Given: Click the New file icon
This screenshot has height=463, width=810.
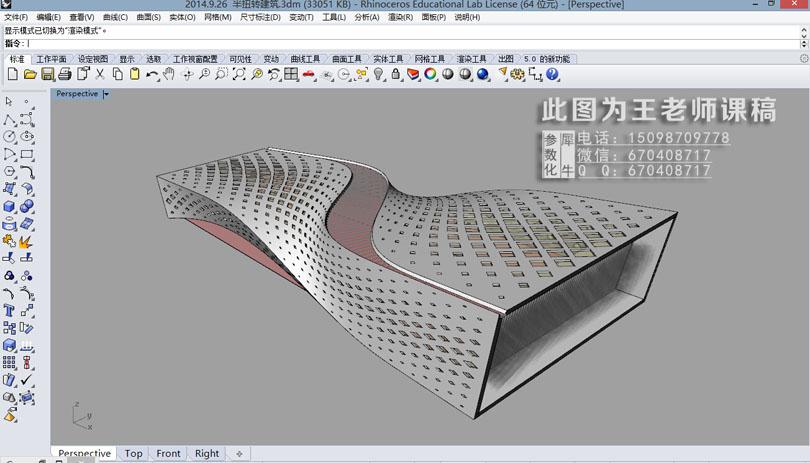Looking at the screenshot, I should point(13,74).
